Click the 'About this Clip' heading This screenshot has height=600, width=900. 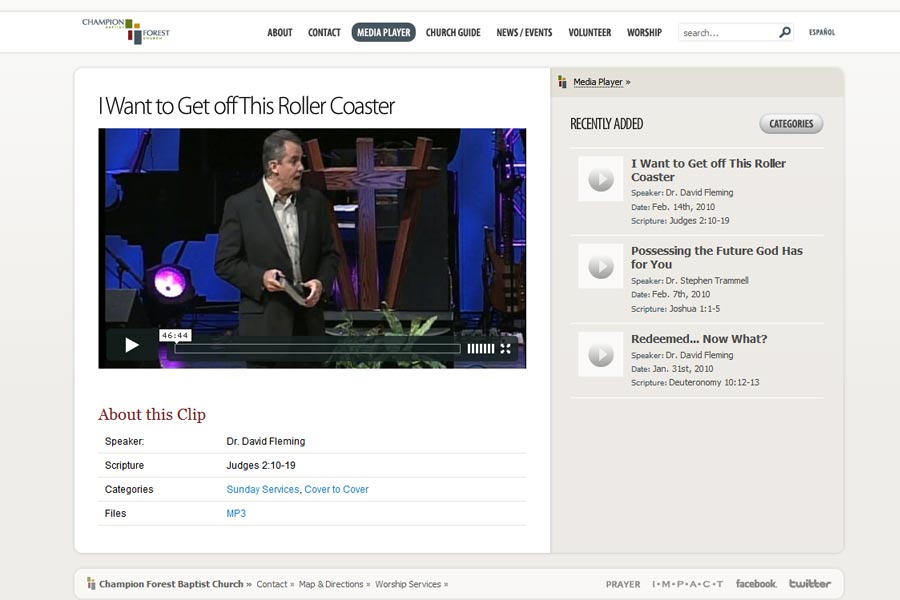tap(152, 414)
